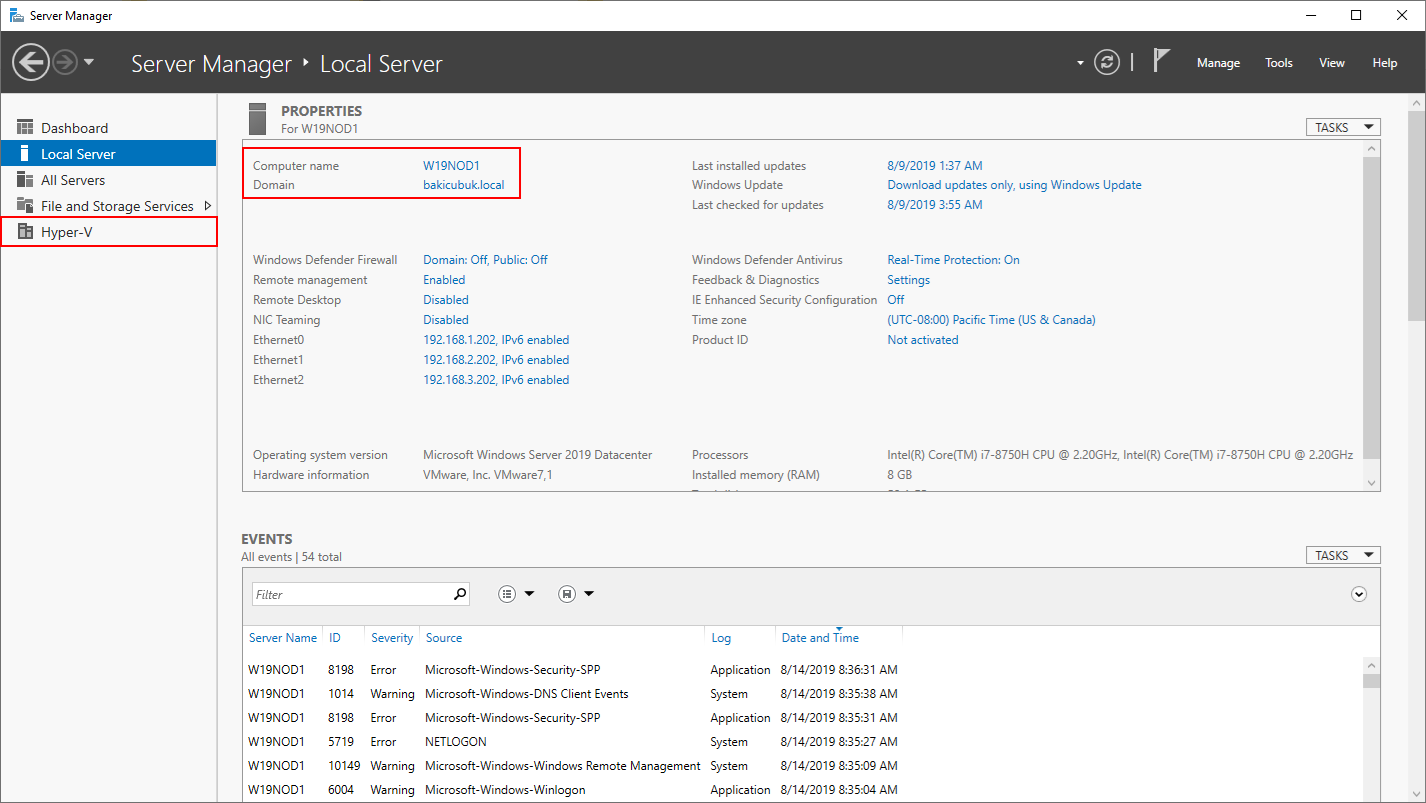Click the bakicubuk.local domain link
Screen dimensions: 1426x803
click(x=464, y=185)
